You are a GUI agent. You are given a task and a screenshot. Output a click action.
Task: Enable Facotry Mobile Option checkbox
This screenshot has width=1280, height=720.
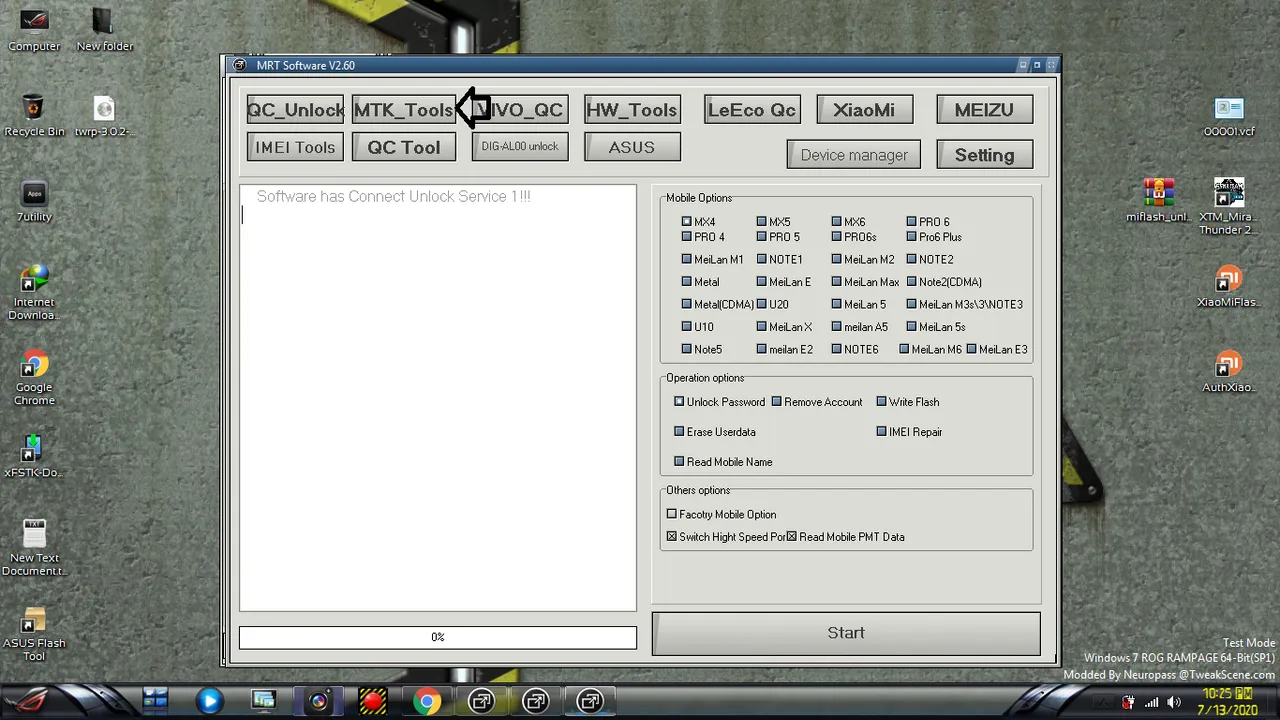pos(672,514)
